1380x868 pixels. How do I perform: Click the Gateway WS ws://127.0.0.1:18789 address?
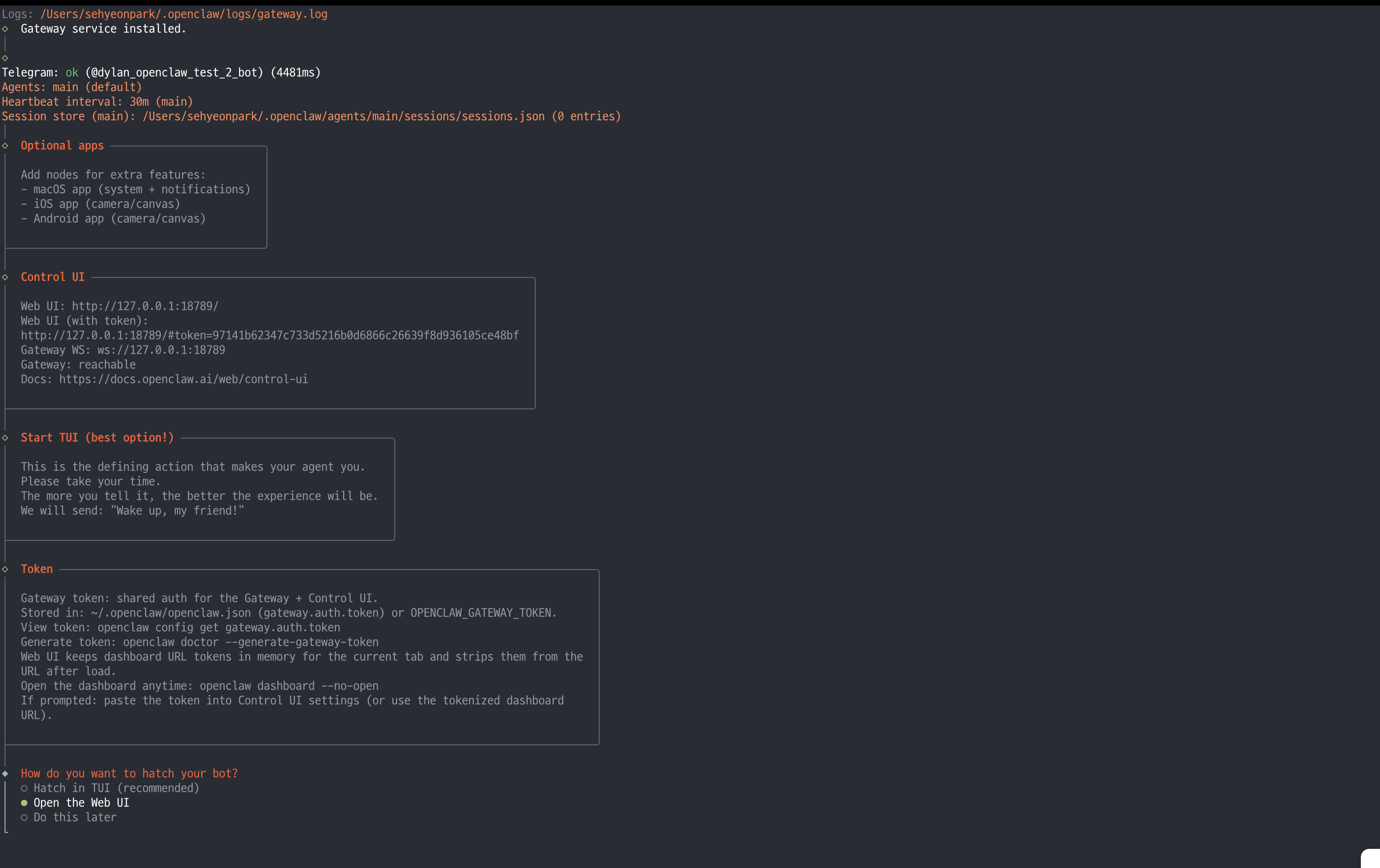[161, 350]
